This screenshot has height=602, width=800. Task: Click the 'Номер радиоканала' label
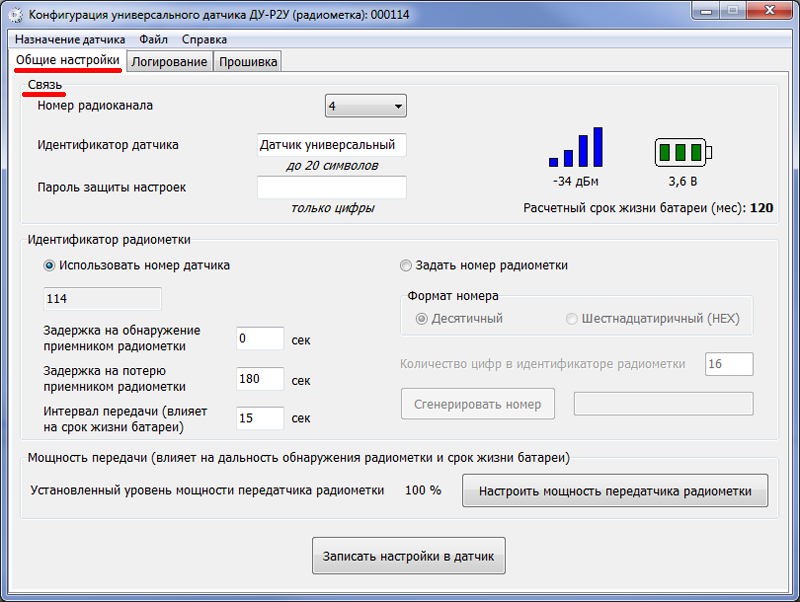(x=95, y=106)
